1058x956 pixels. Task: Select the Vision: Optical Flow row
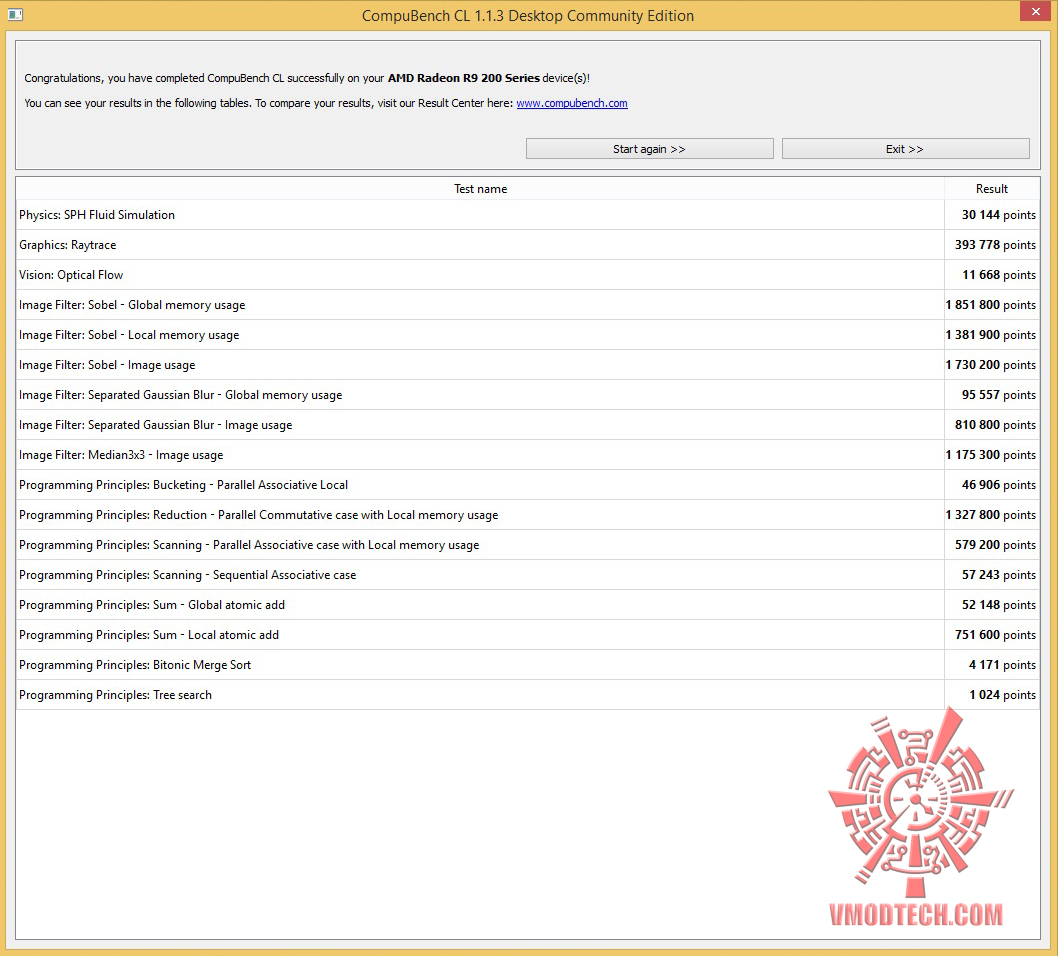click(x=528, y=275)
